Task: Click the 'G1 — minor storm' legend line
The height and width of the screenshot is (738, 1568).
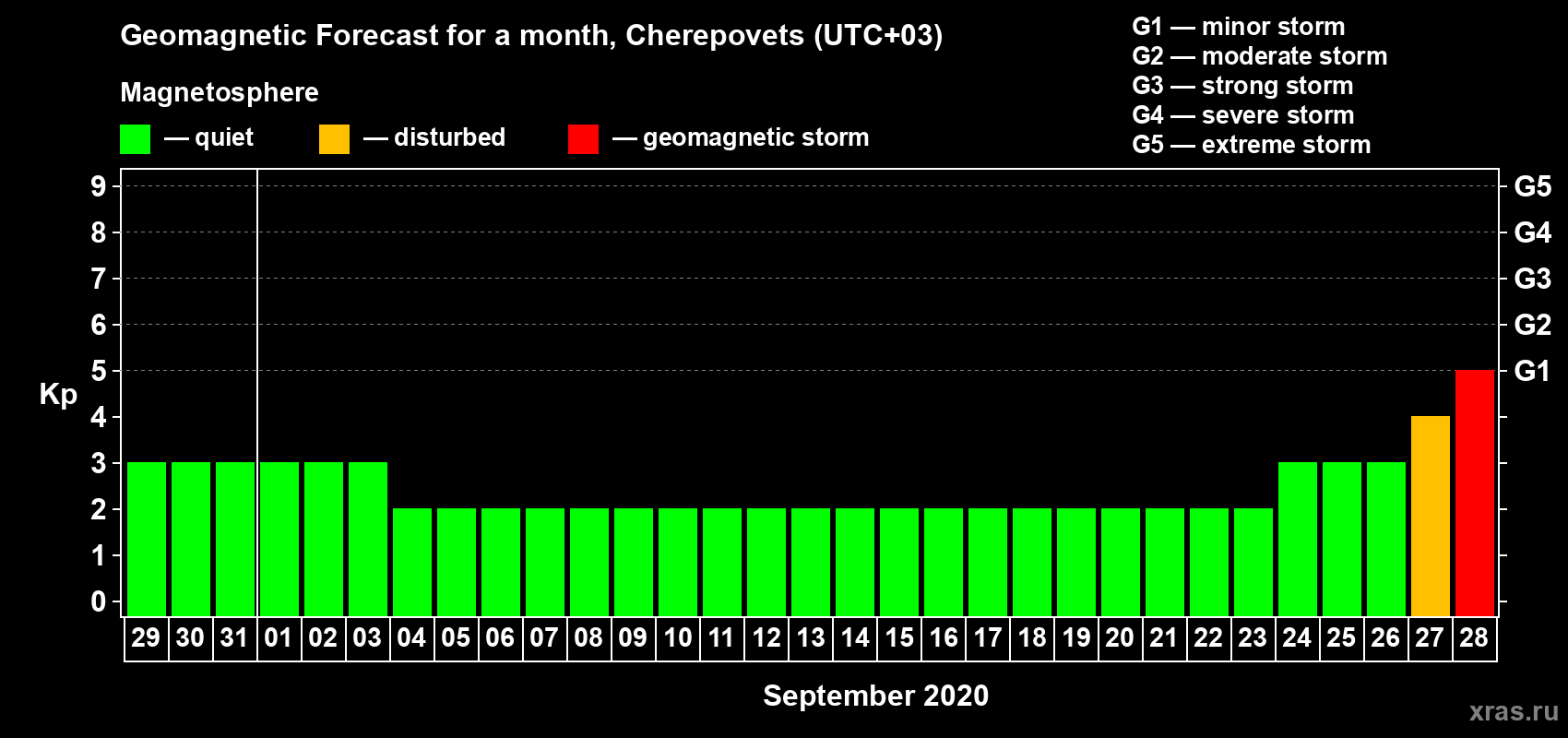Action: coord(1239,27)
